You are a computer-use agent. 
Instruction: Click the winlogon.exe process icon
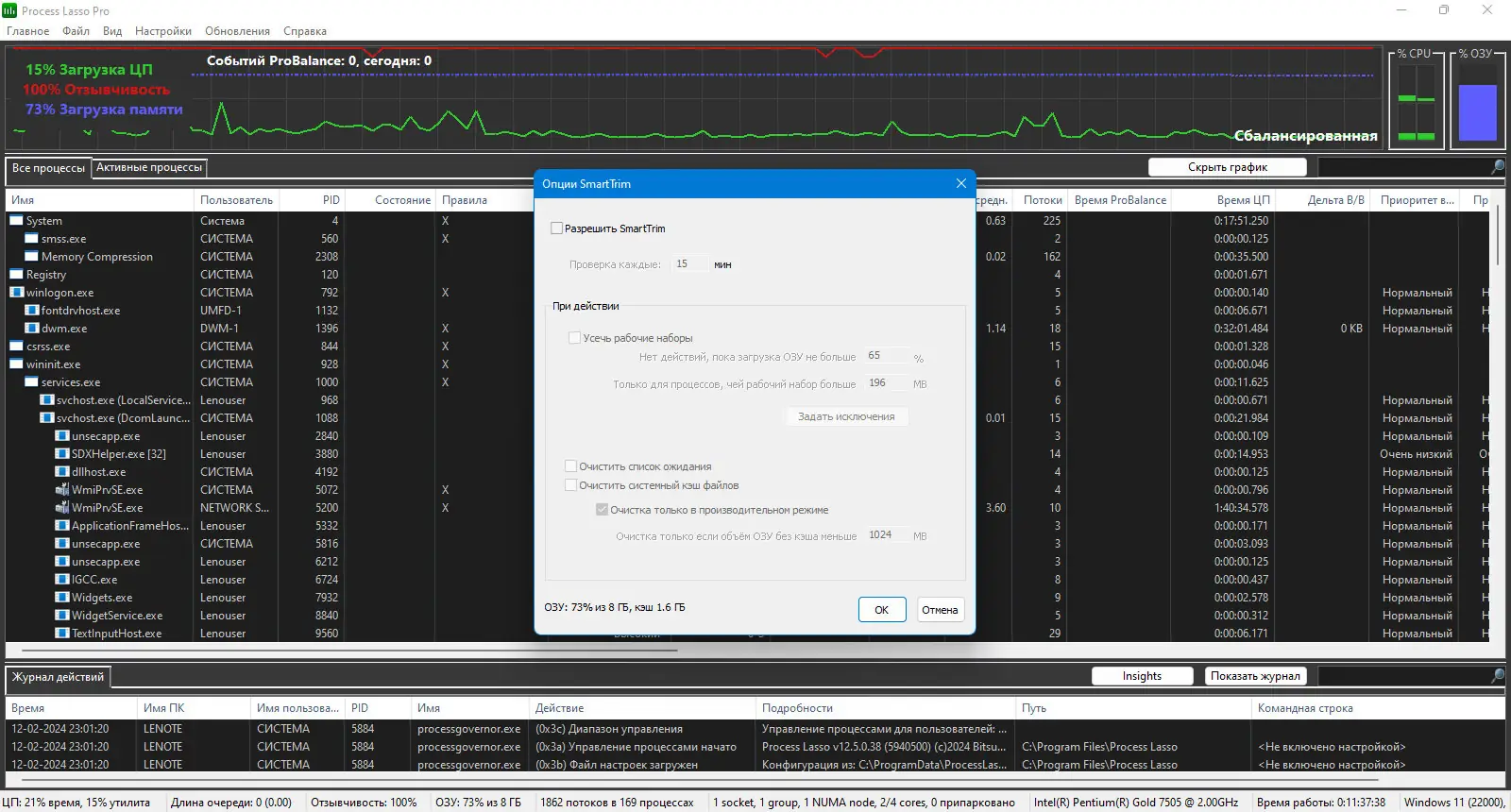point(16,293)
